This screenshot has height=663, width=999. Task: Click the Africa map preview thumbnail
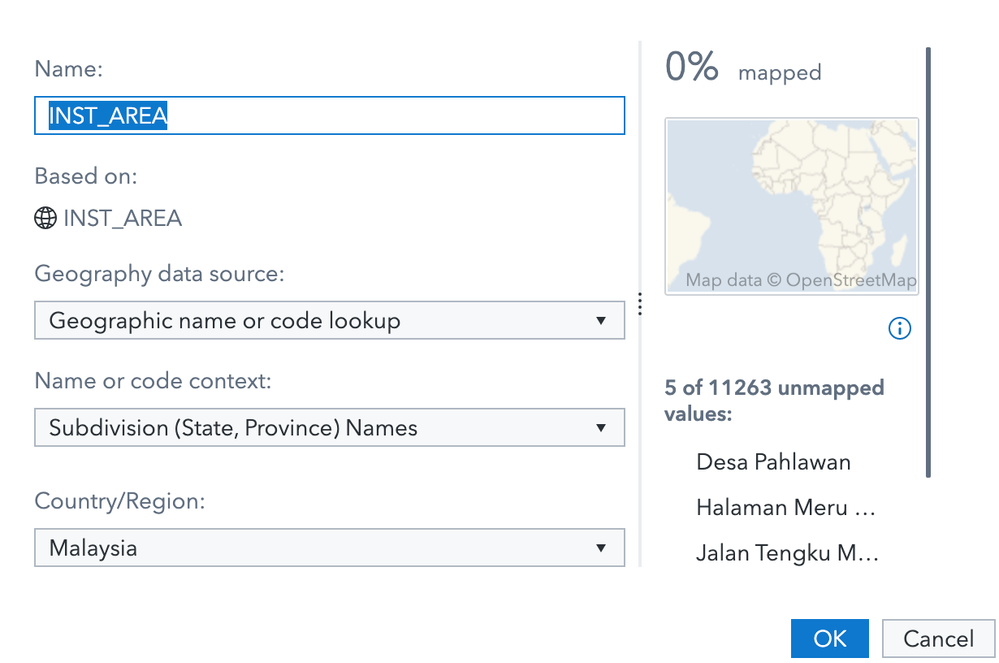[791, 206]
